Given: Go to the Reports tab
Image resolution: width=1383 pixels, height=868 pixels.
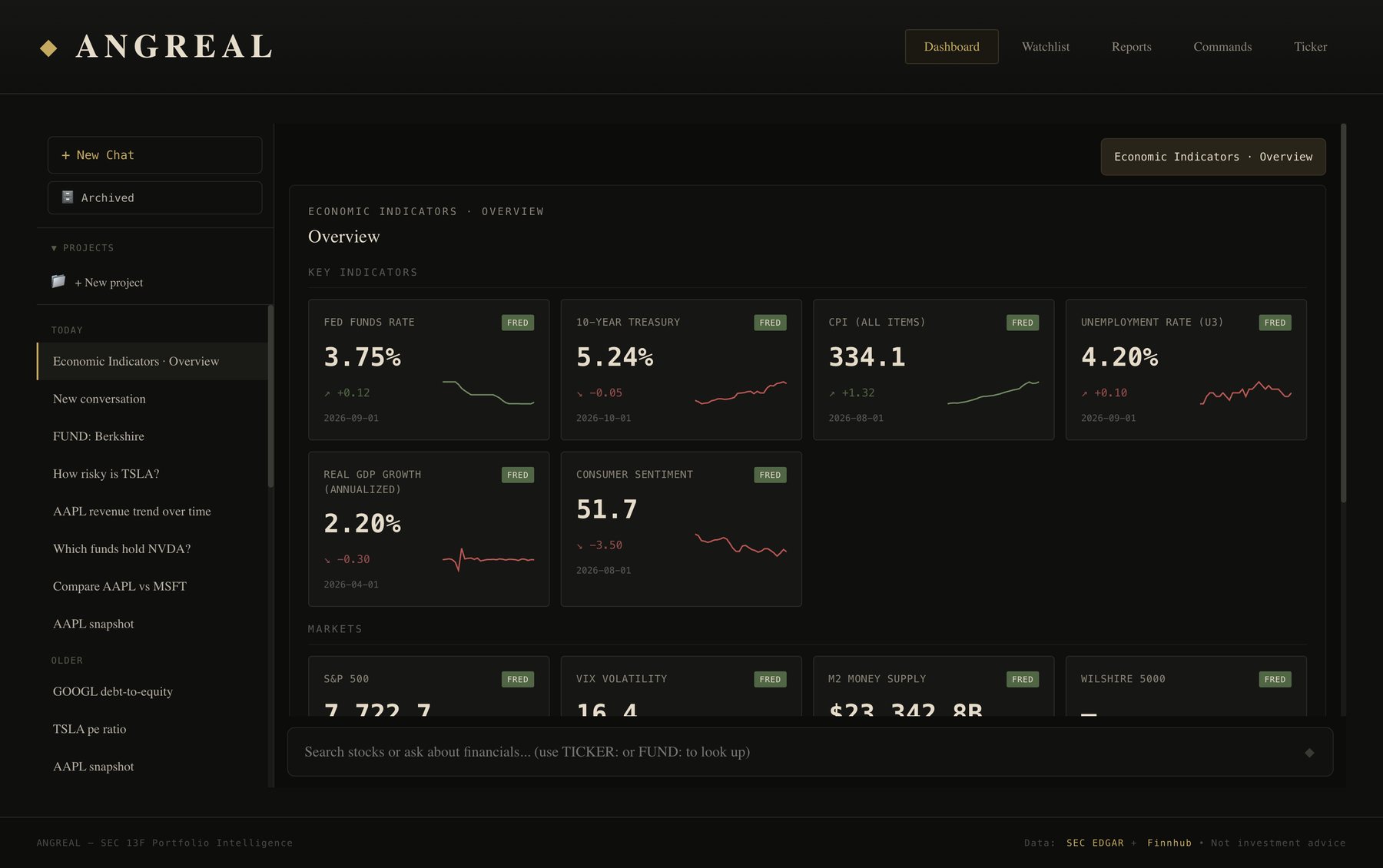Looking at the screenshot, I should click(1131, 47).
